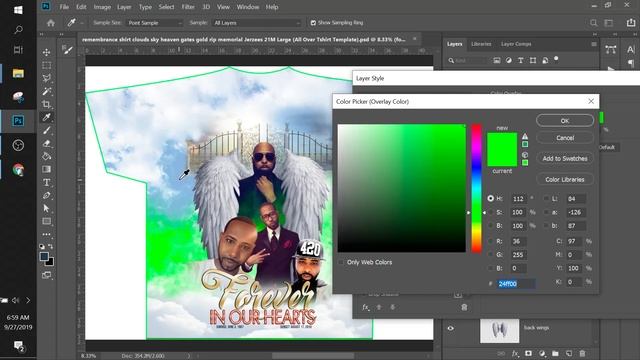Screen dimensions: 640x360
Task: Click the gamut warning triangle icon
Action: pyautogui.click(x=525, y=136)
